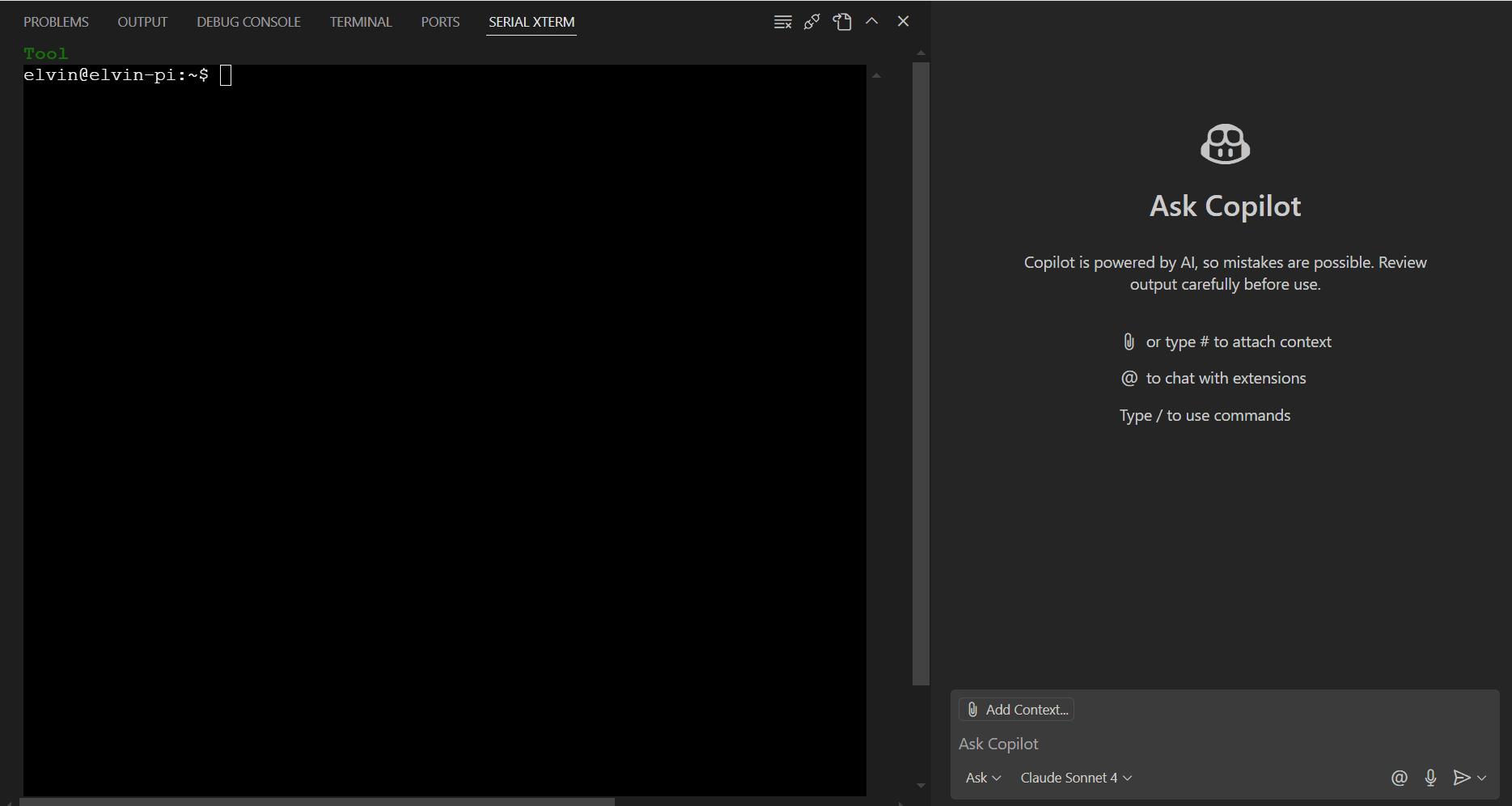
Task: Click the panel scroll-down arrow
Action: [x=921, y=786]
